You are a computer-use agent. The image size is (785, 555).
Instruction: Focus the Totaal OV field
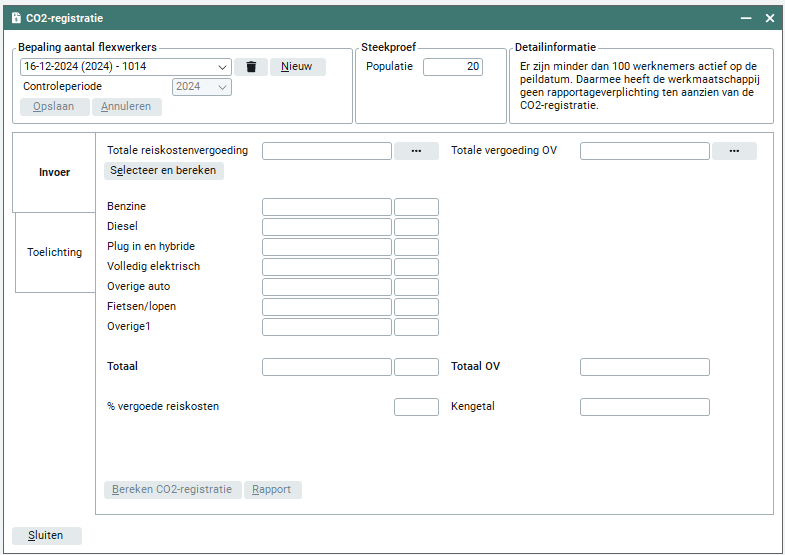pyautogui.click(x=644, y=367)
